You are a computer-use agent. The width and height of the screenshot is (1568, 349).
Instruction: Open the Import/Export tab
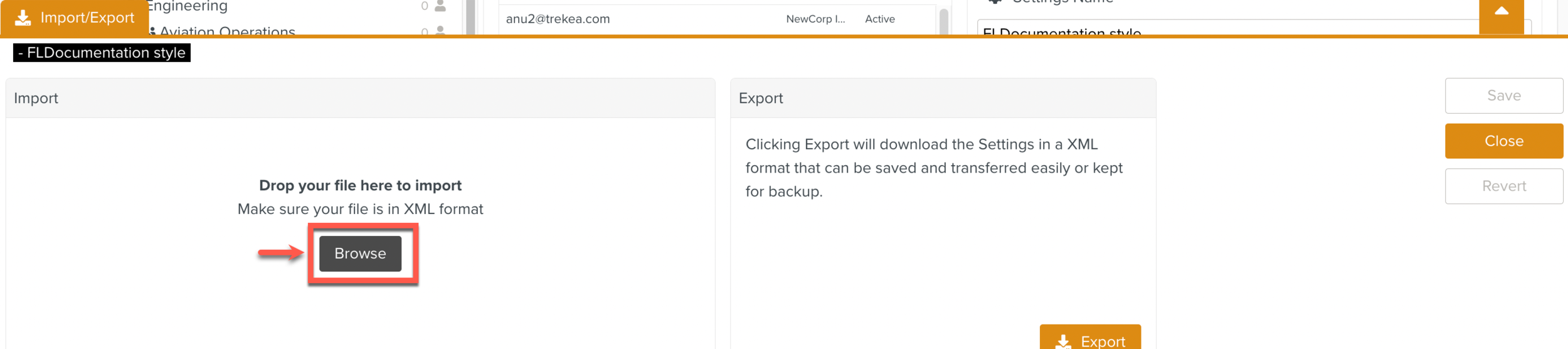click(x=75, y=18)
